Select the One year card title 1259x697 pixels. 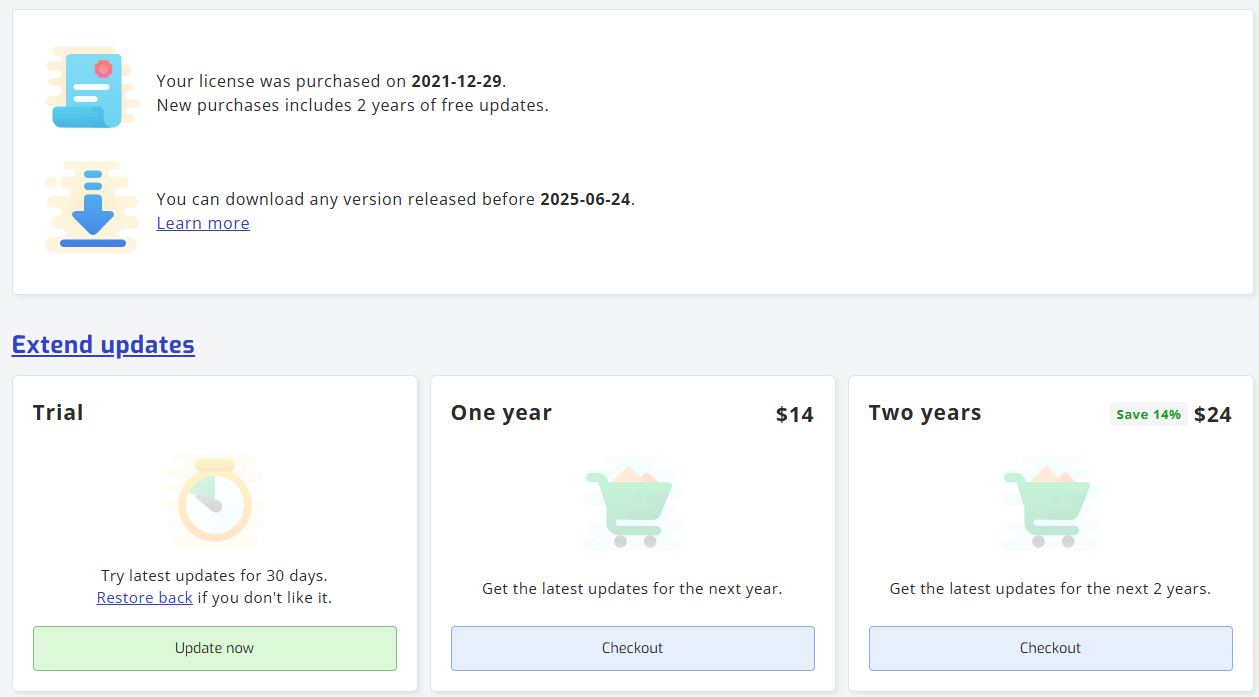point(501,413)
